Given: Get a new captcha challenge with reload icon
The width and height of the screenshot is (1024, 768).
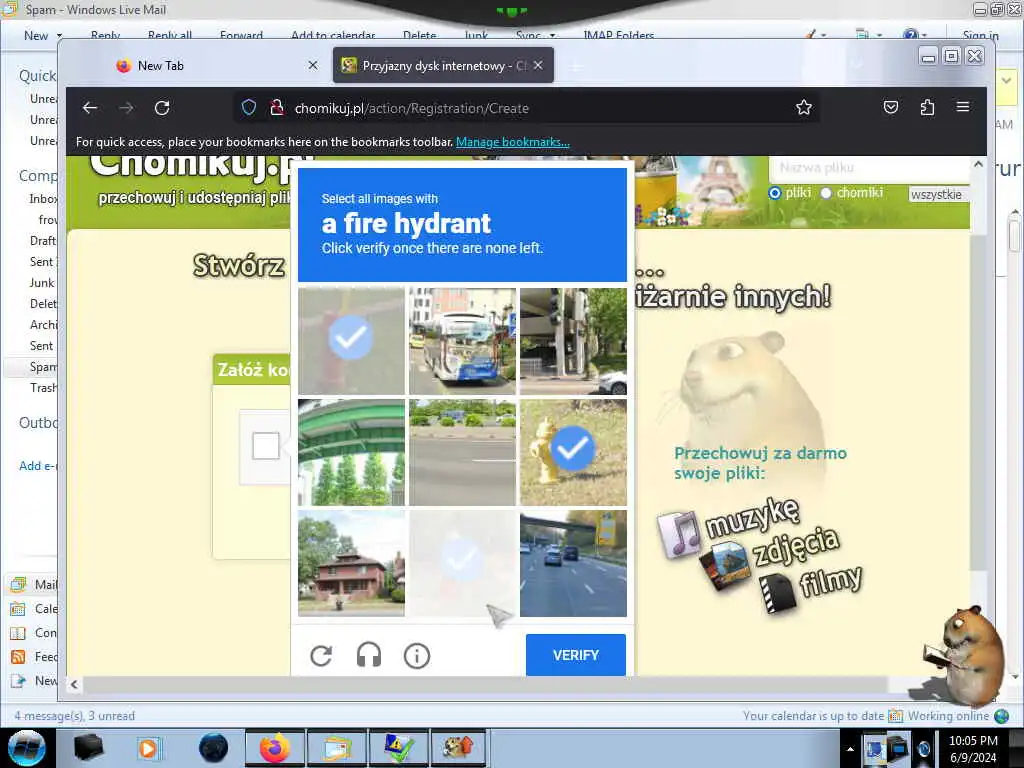Looking at the screenshot, I should (x=321, y=655).
